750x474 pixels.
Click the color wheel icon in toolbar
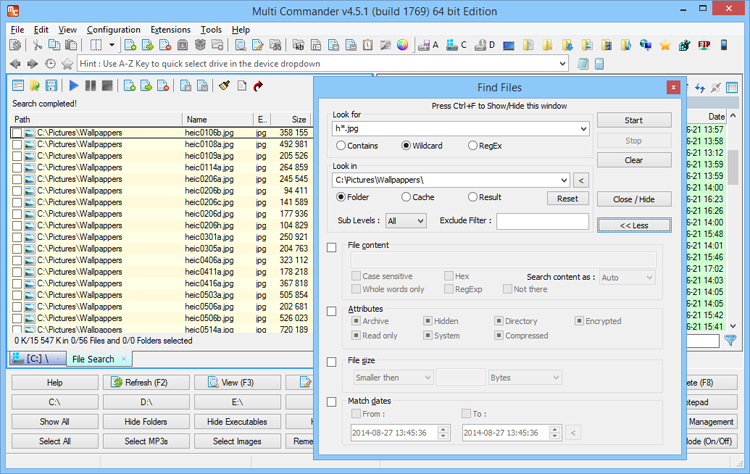[403, 45]
